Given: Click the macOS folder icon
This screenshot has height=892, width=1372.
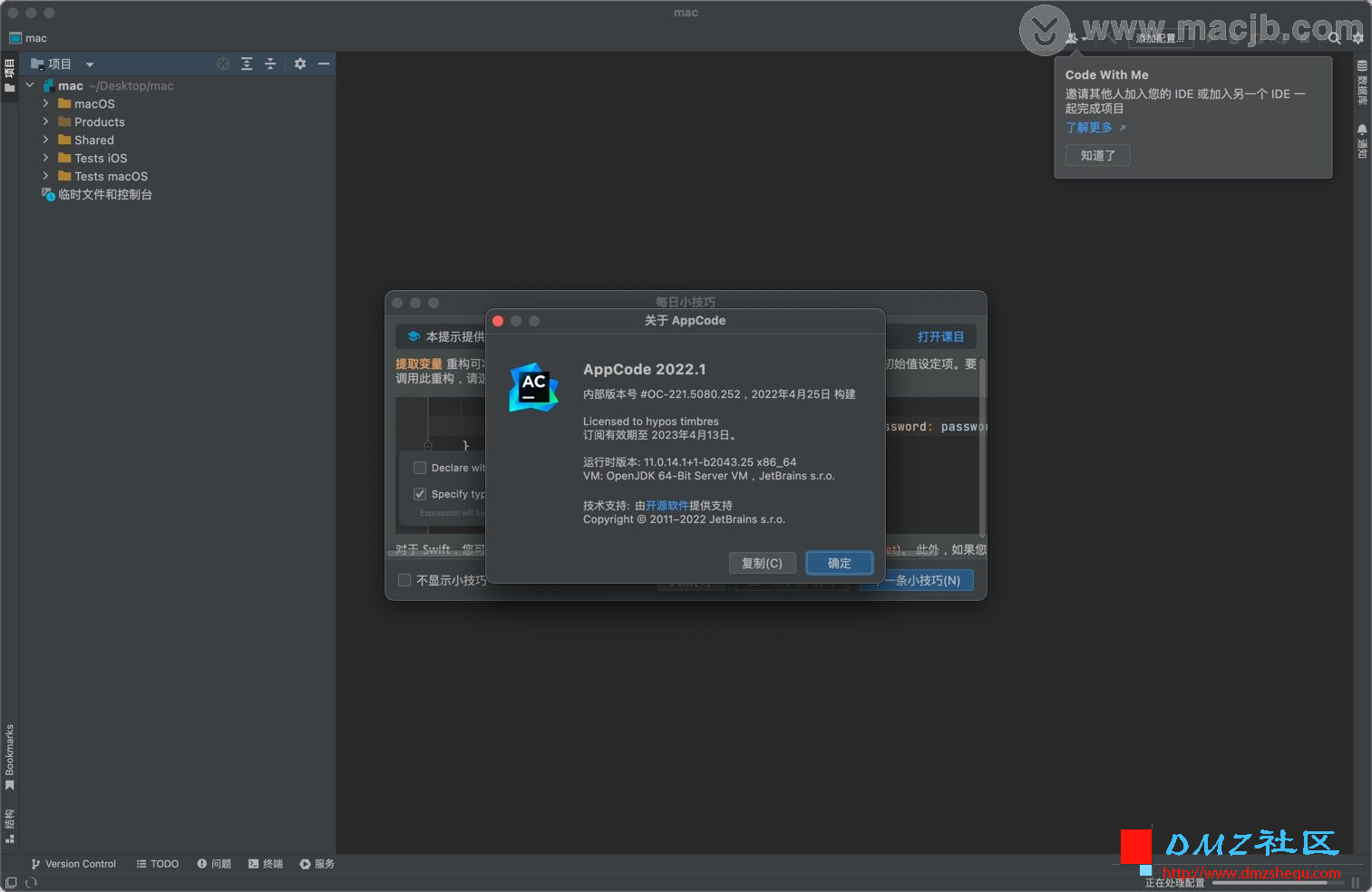Looking at the screenshot, I should [x=64, y=103].
